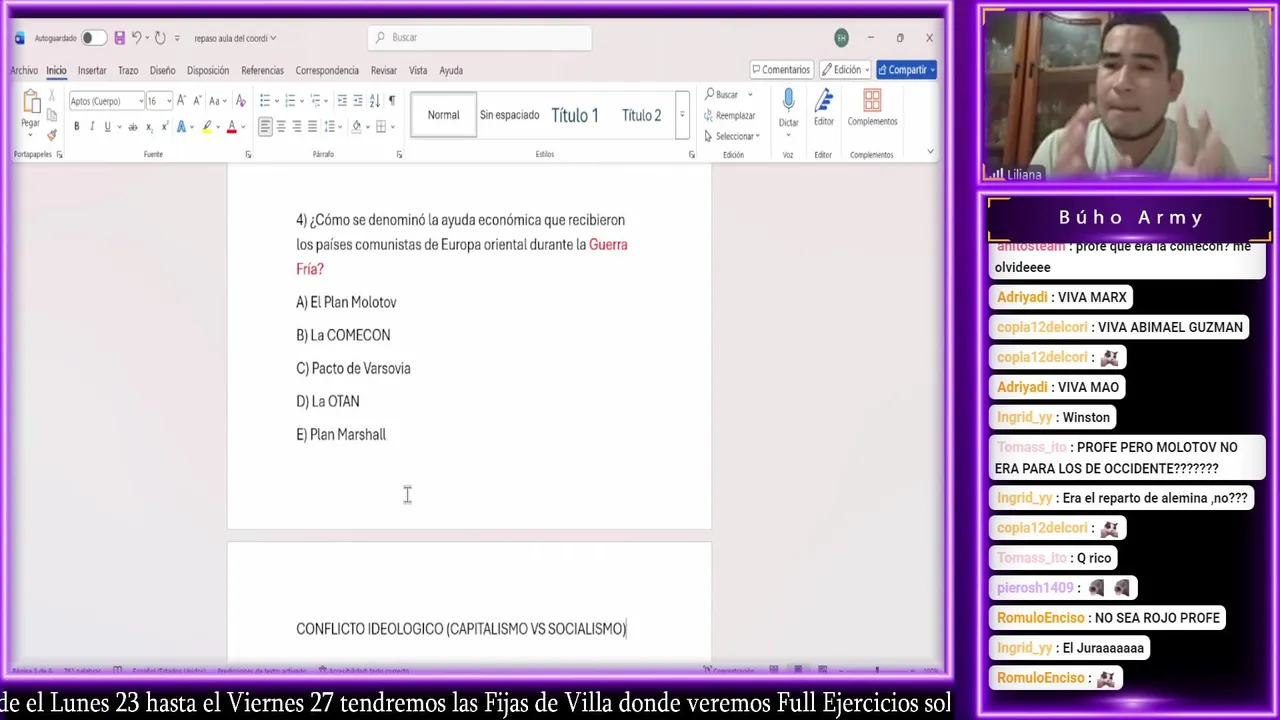Align the paragraph to the right
This screenshot has height=720, width=1280.
pyautogui.click(x=297, y=127)
